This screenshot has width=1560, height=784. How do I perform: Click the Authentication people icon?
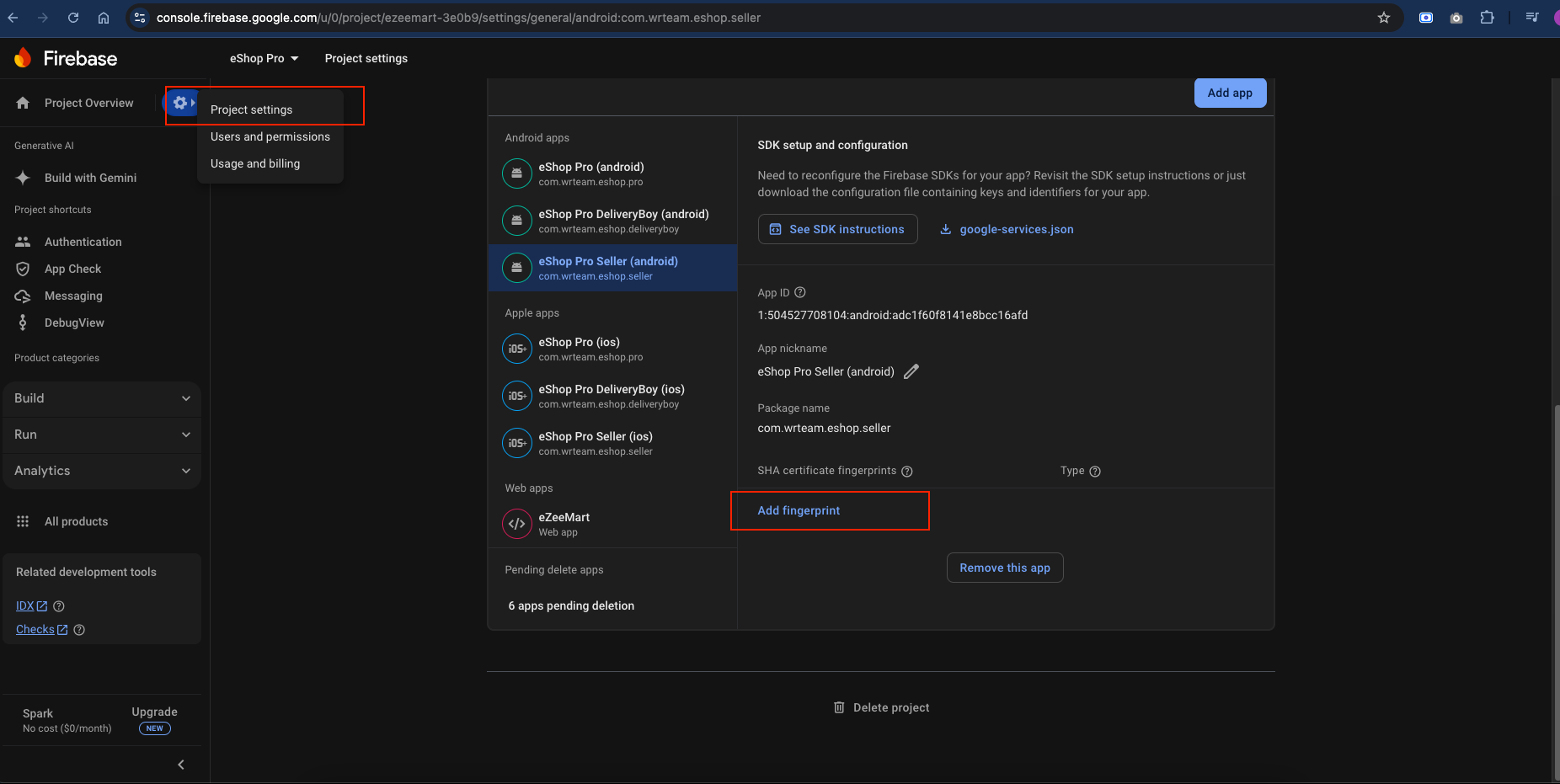coord(23,242)
